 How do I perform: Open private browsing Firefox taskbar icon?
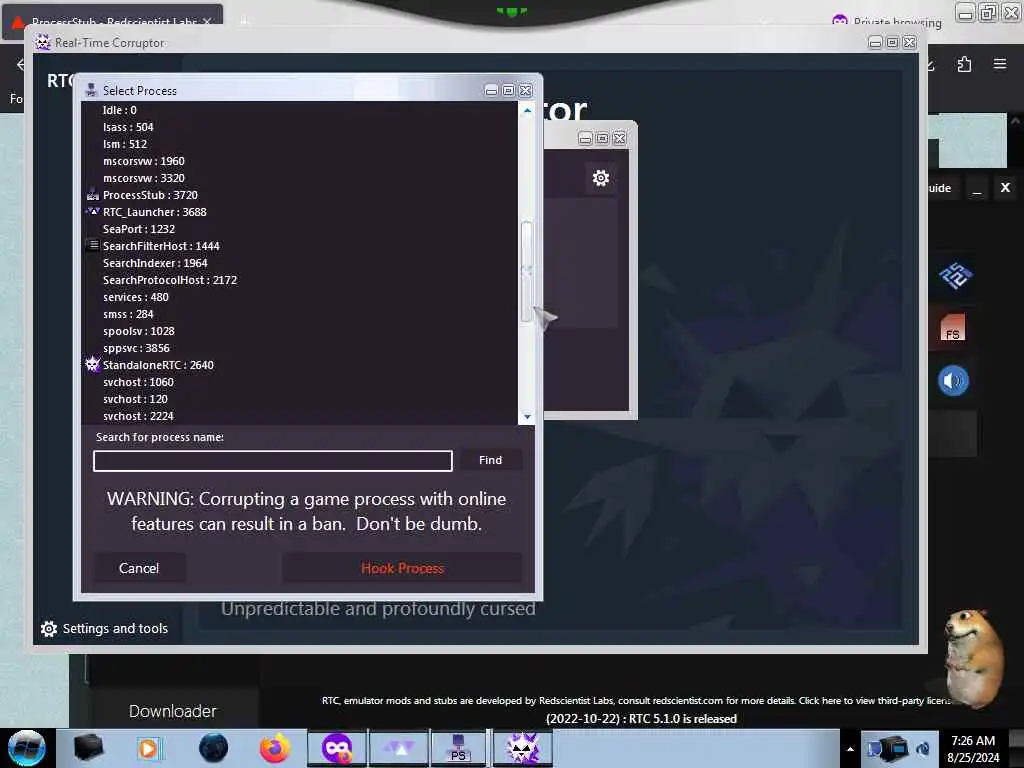pyautogui.click(x=337, y=748)
